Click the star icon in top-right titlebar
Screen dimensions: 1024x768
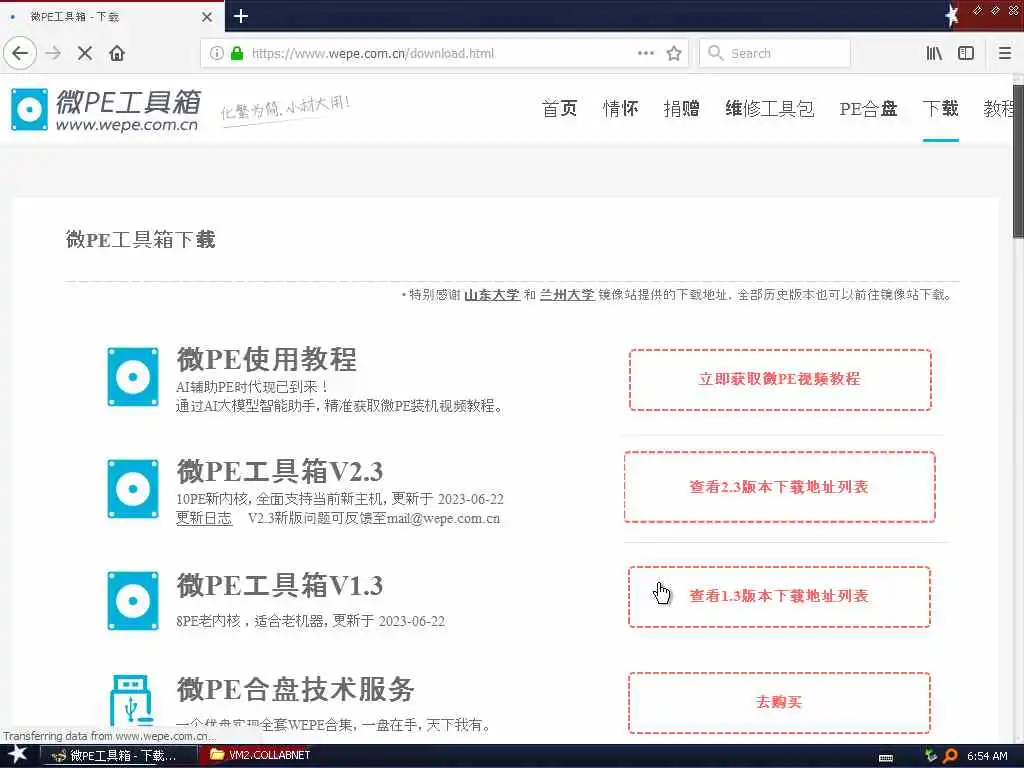pos(952,15)
